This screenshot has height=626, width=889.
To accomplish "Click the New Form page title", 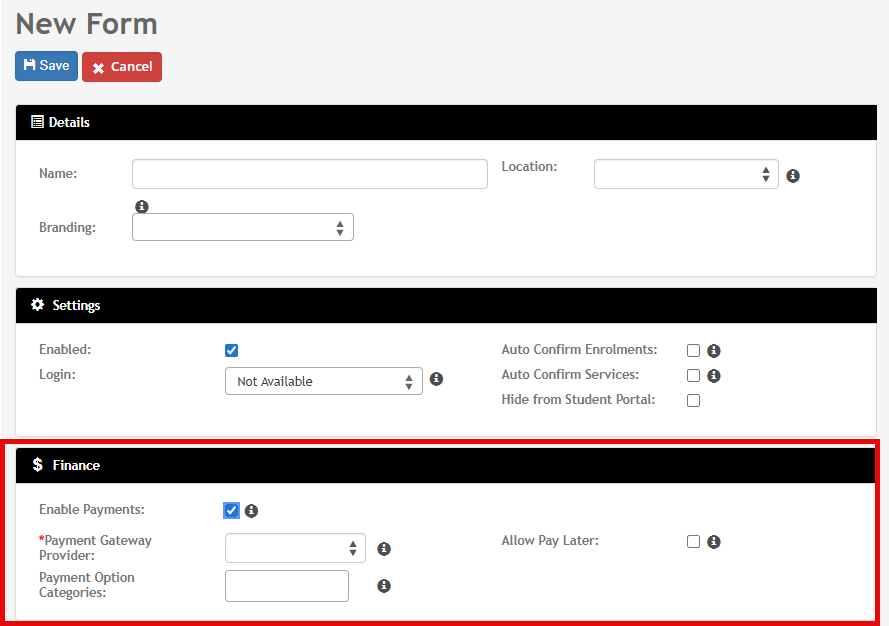I will (86, 24).
